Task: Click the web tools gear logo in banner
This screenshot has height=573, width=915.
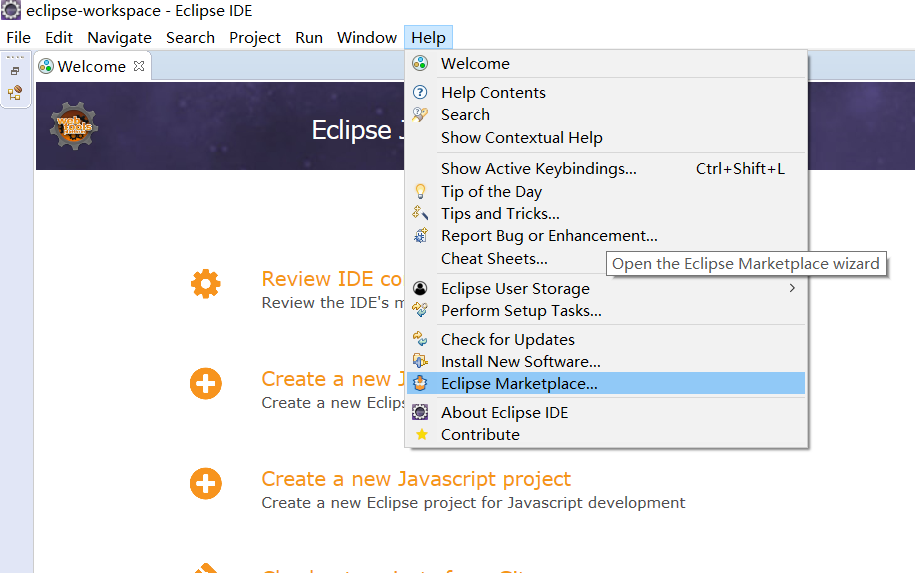Action: (74, 126)
